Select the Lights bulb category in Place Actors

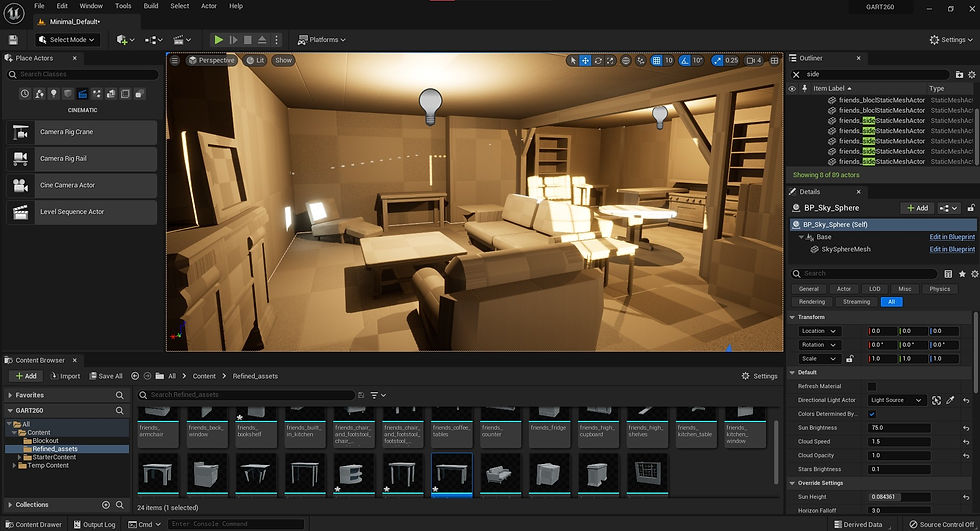[x=54, y=94]
